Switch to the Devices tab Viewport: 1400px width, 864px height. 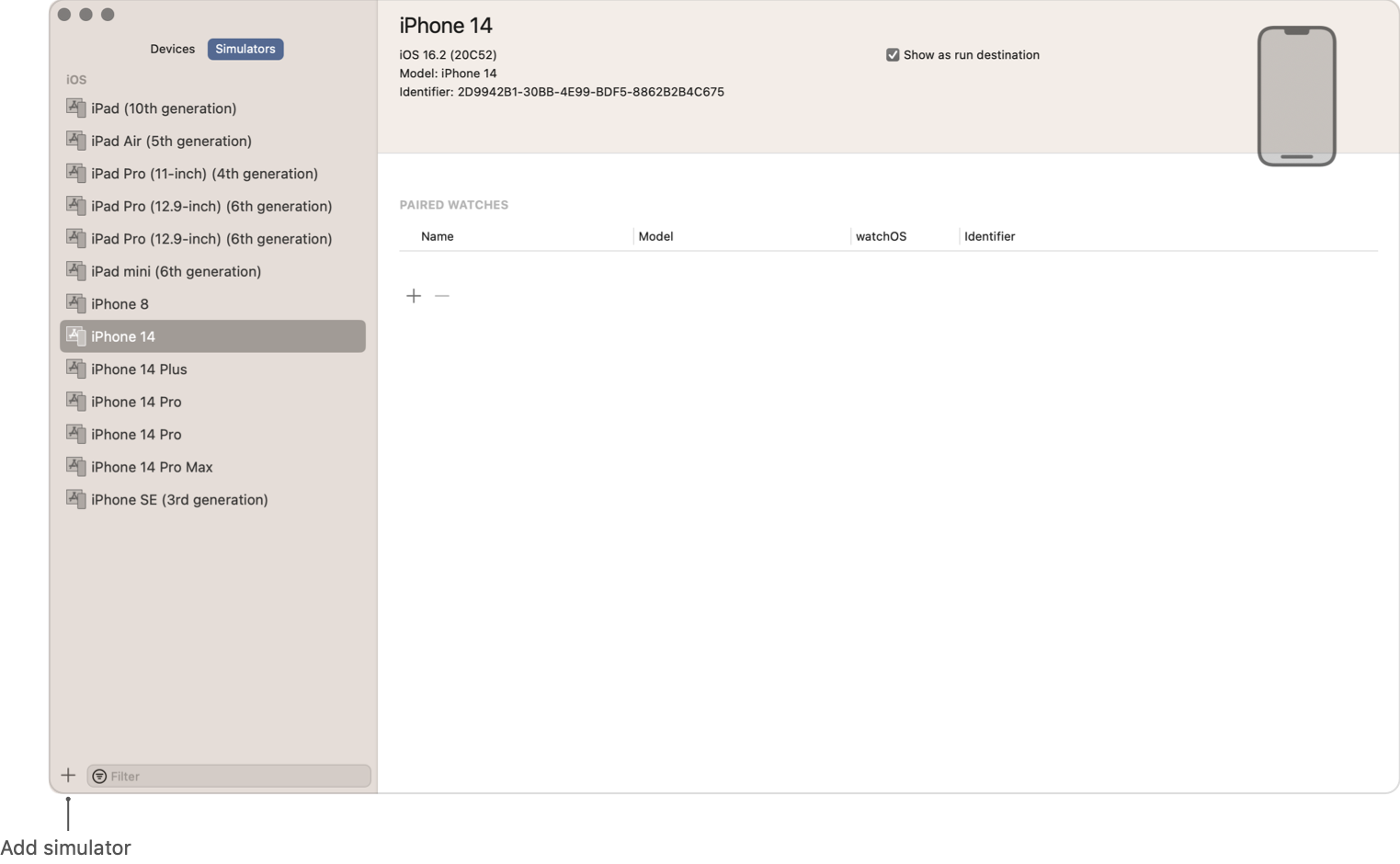pyautogui.click(x=172, y=49)
